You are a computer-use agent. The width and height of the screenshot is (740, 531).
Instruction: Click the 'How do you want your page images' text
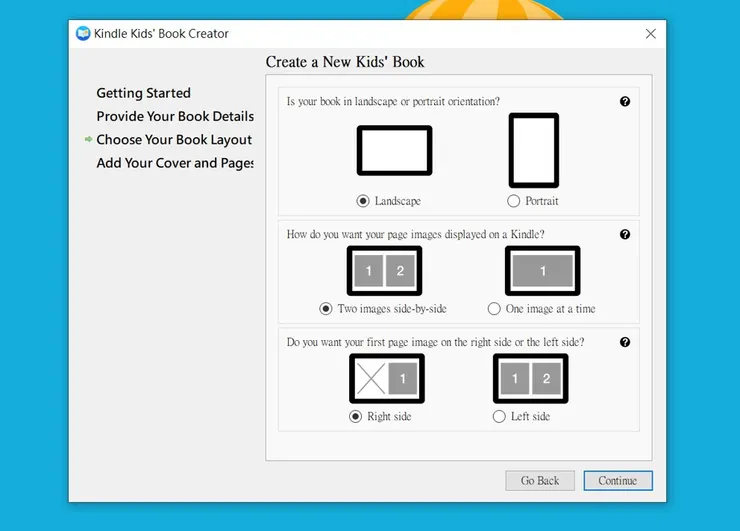click(x=415, y=235)
